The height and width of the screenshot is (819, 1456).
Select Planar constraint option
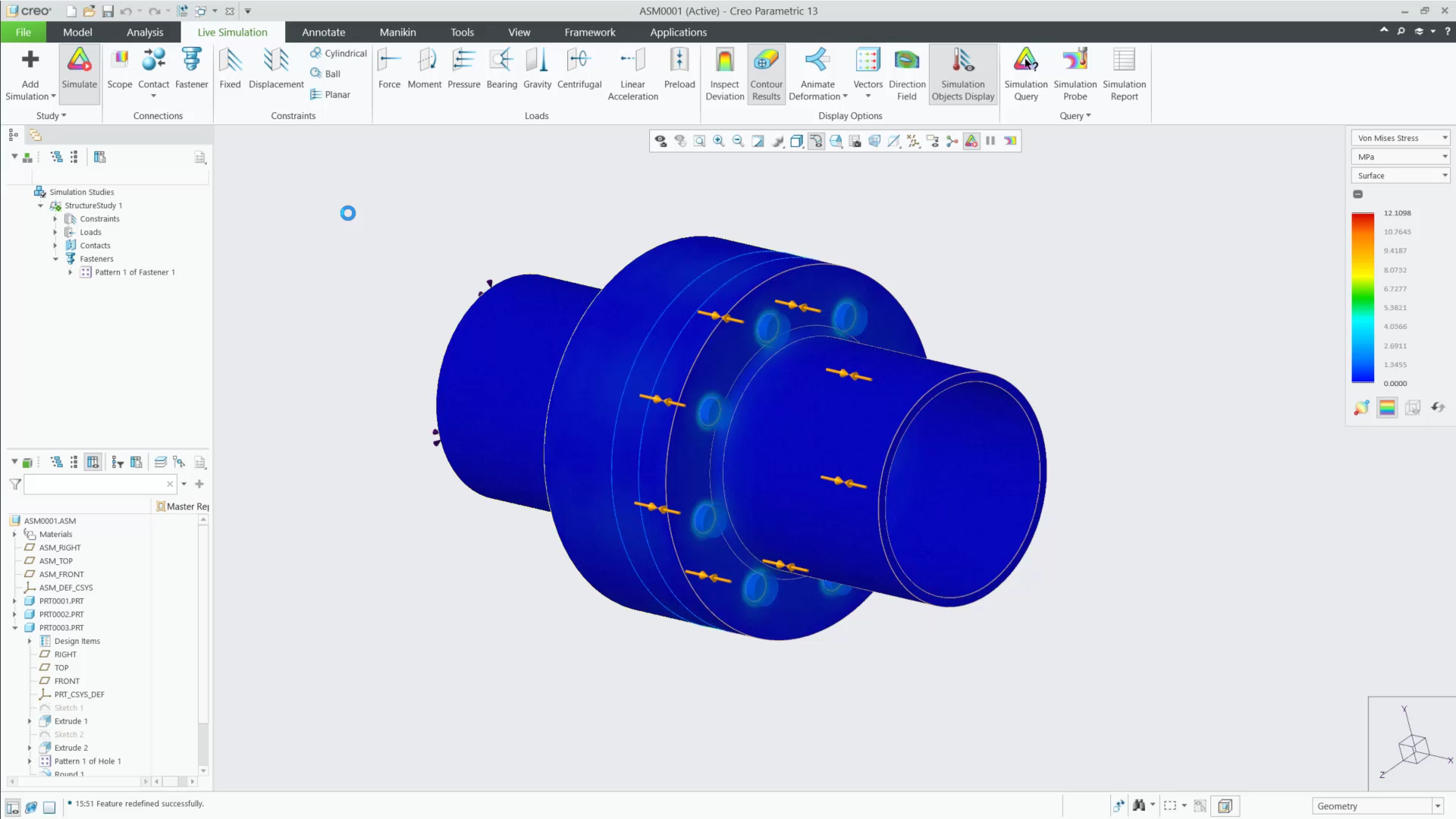click(330, 95)
